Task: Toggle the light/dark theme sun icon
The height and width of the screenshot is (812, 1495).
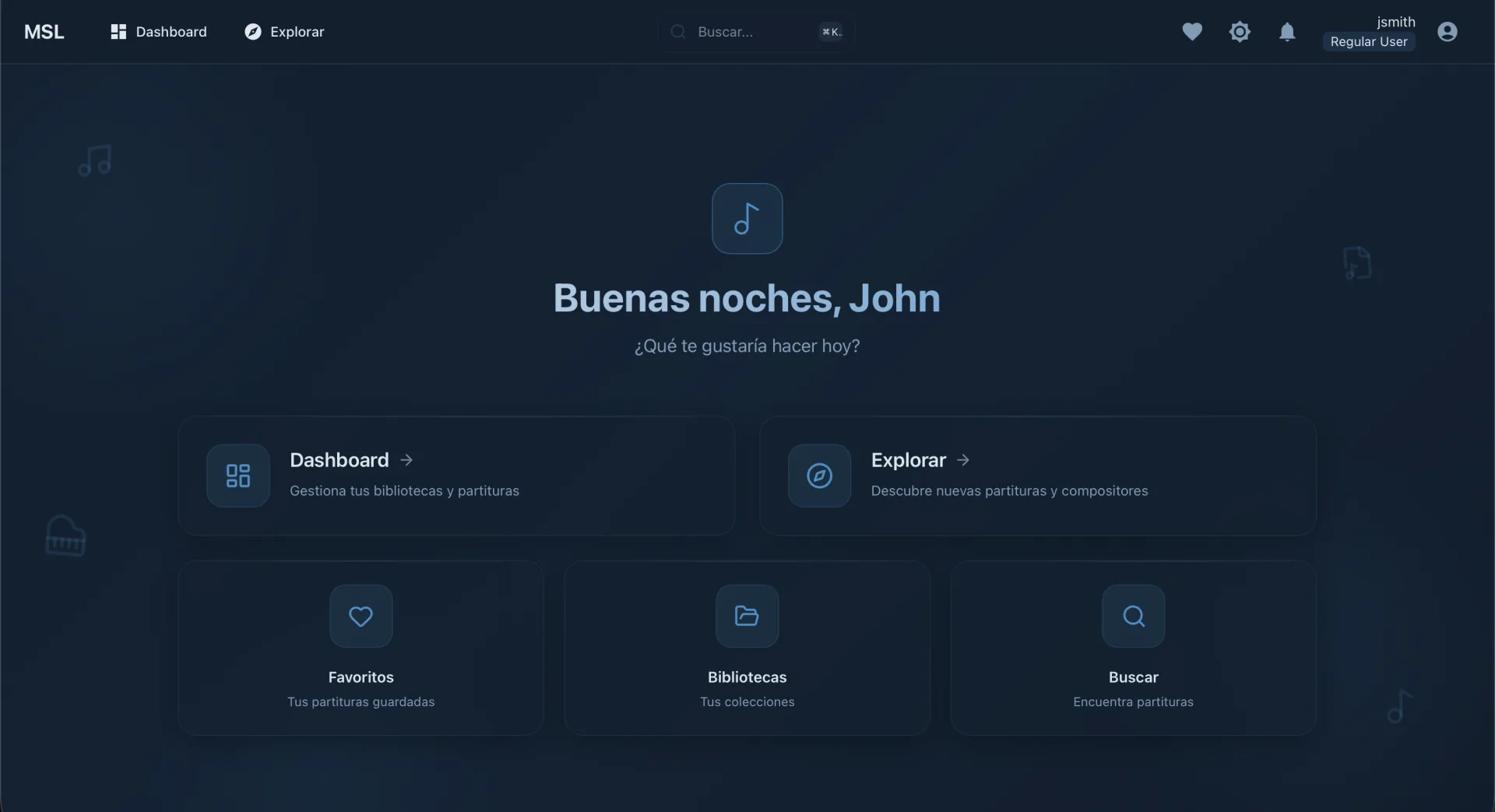Action: 1240,32
